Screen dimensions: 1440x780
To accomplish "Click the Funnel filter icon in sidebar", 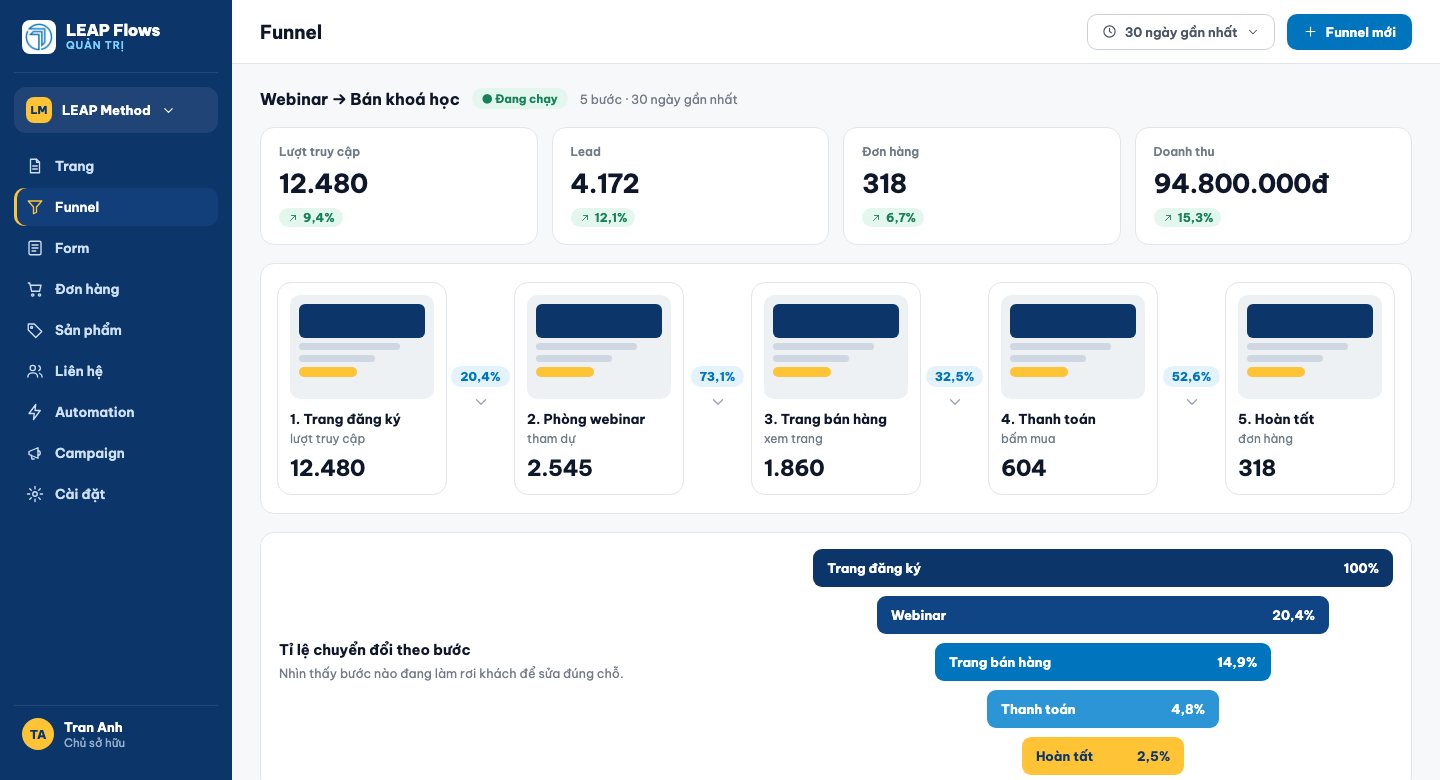I will point(35,207).
